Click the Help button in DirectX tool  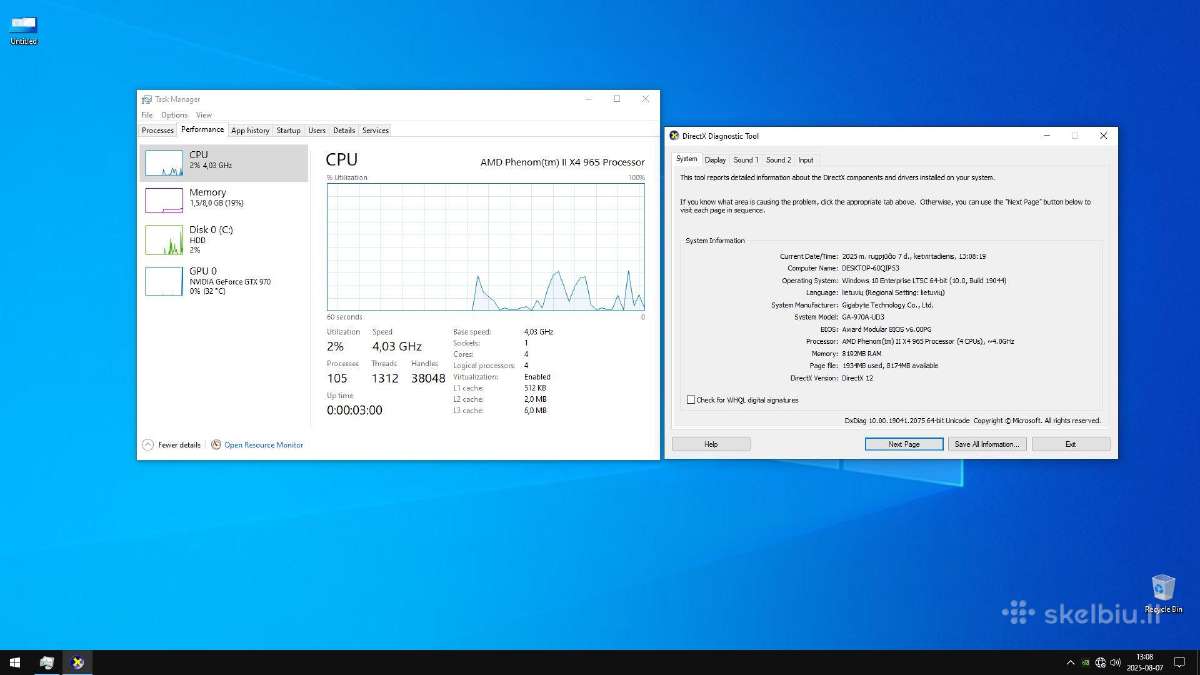[711, 444]
